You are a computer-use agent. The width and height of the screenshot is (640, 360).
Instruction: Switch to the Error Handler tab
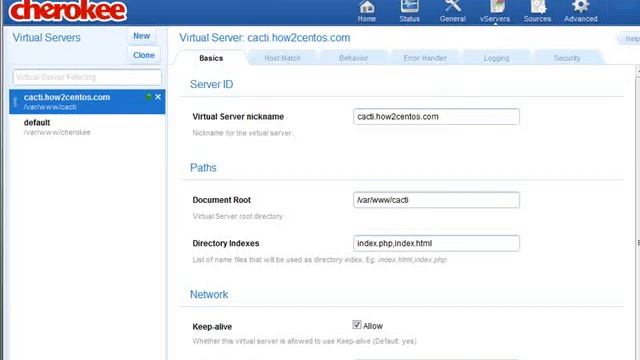[425, 58]
